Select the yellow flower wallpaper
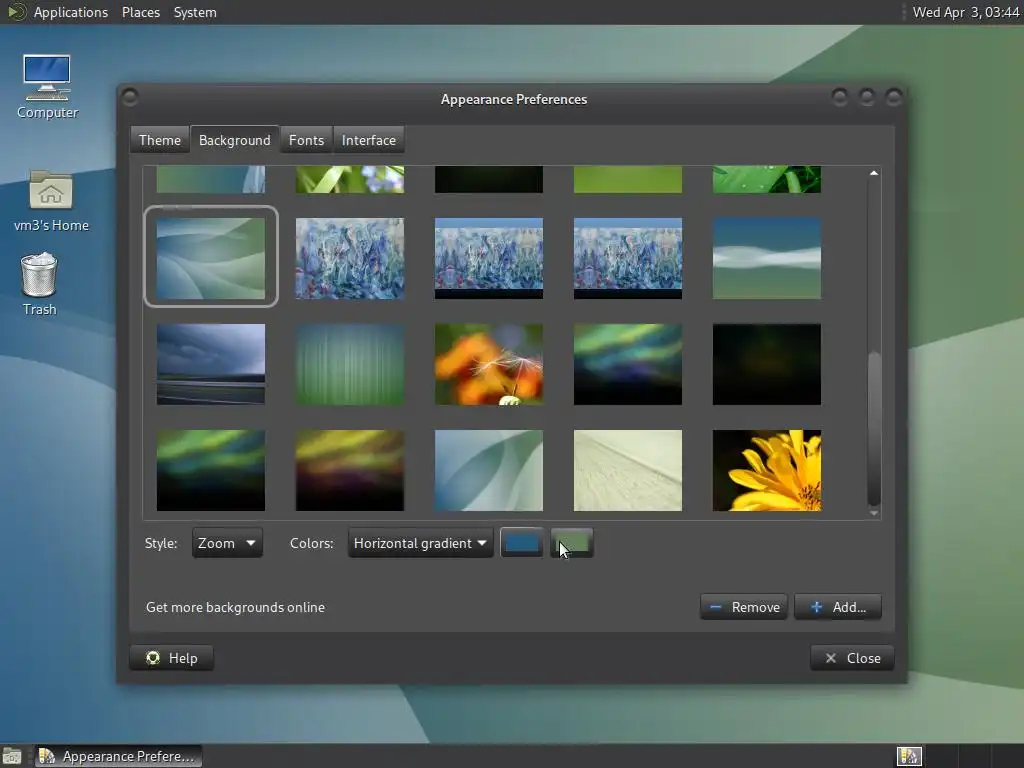The height and width of the screenshot is (768, 1024). tap(767, 470)
